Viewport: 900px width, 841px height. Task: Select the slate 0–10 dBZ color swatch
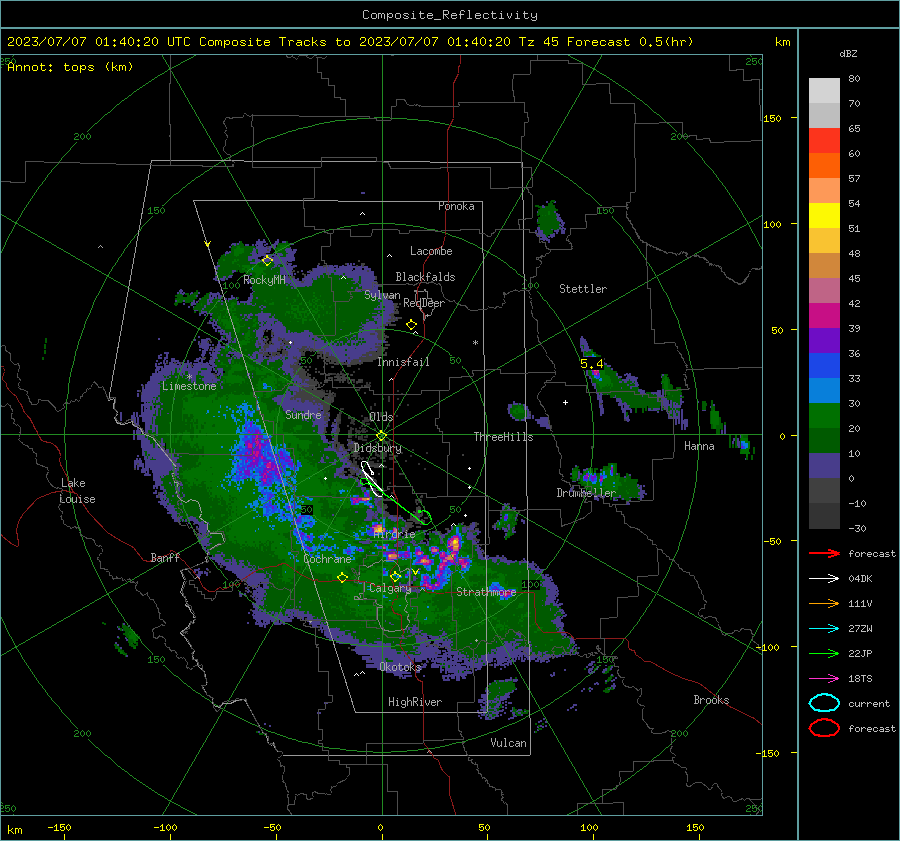click(x=824, y=466)
